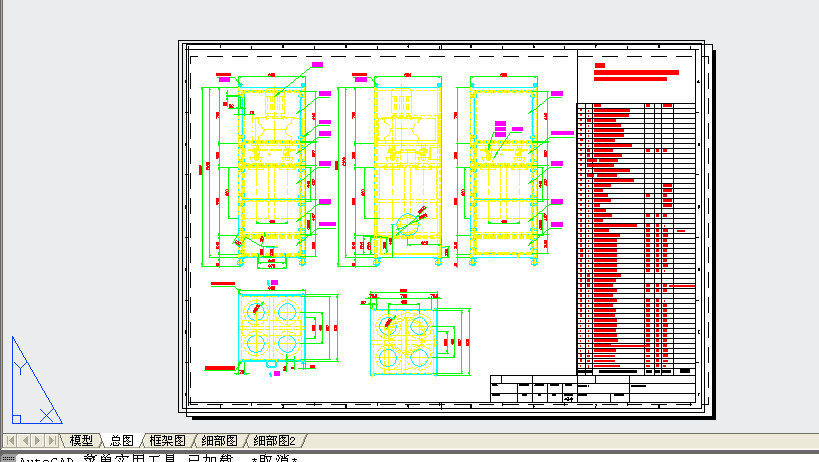
Task: Jump to the first layout tab arrow
Action: (x=10, y=441)
